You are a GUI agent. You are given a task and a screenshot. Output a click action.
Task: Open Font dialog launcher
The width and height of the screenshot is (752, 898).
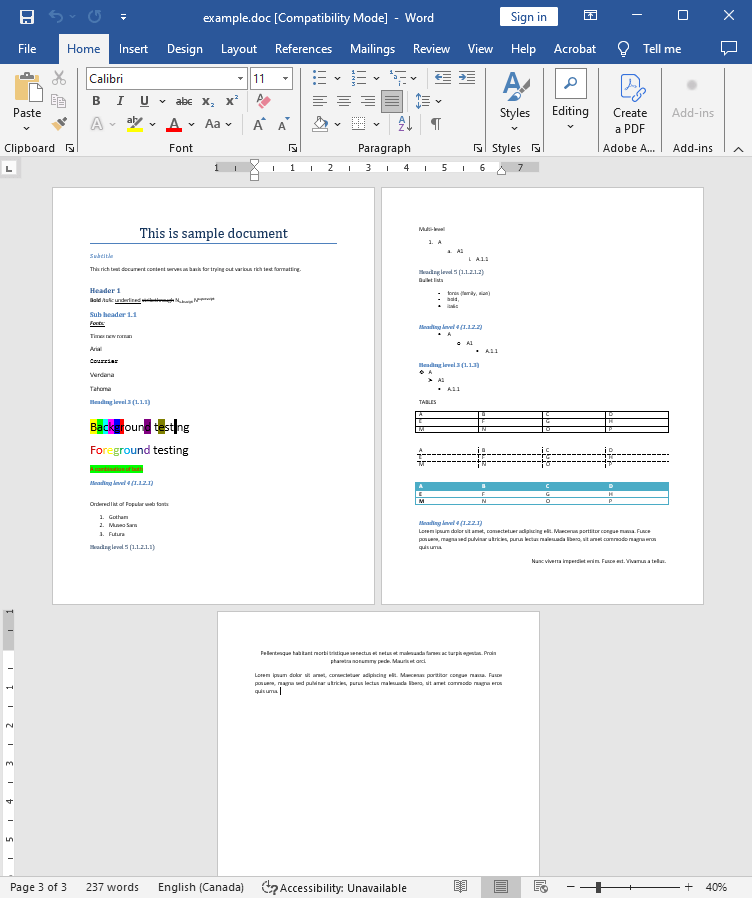pyautogui.click(x=293, y=148)
